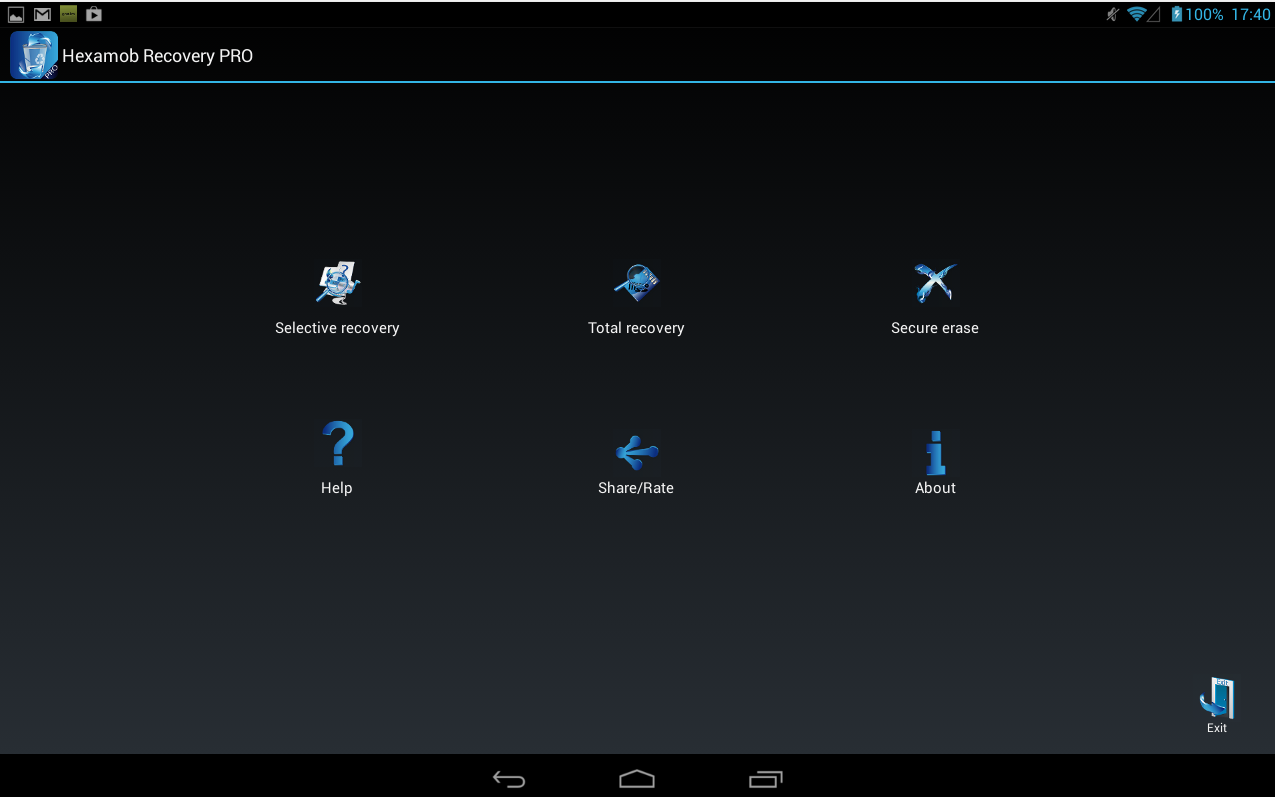The height and width of the screenshot is (797, 1275).
Task: Tap the 100% battery percentage
Action: pos(1205,15)
